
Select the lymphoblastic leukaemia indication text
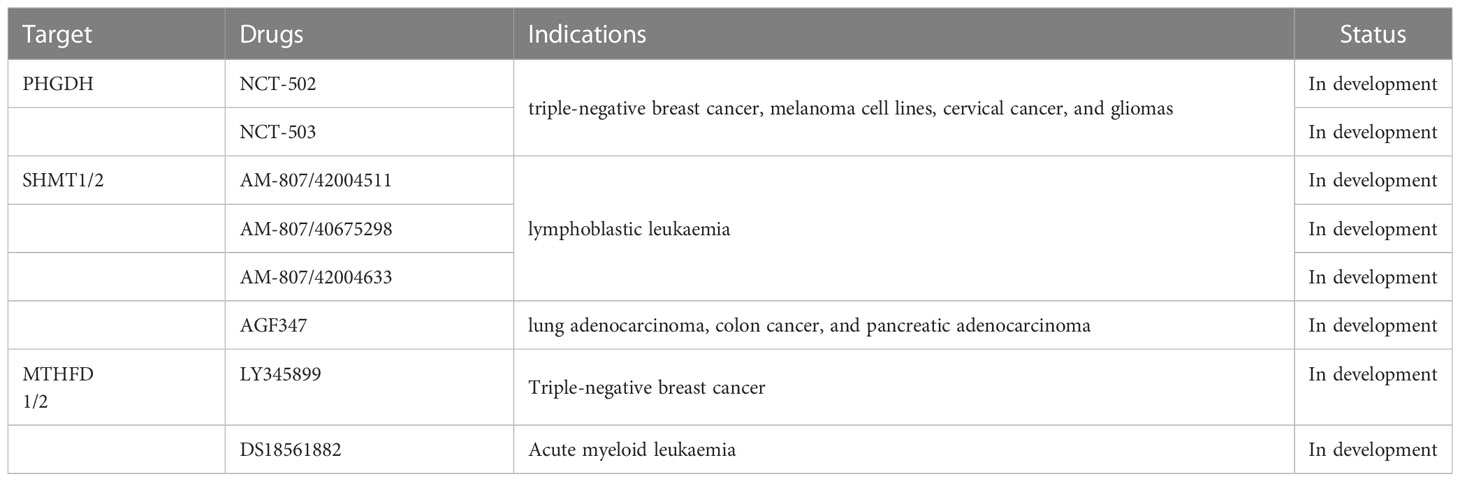point(629,229)
